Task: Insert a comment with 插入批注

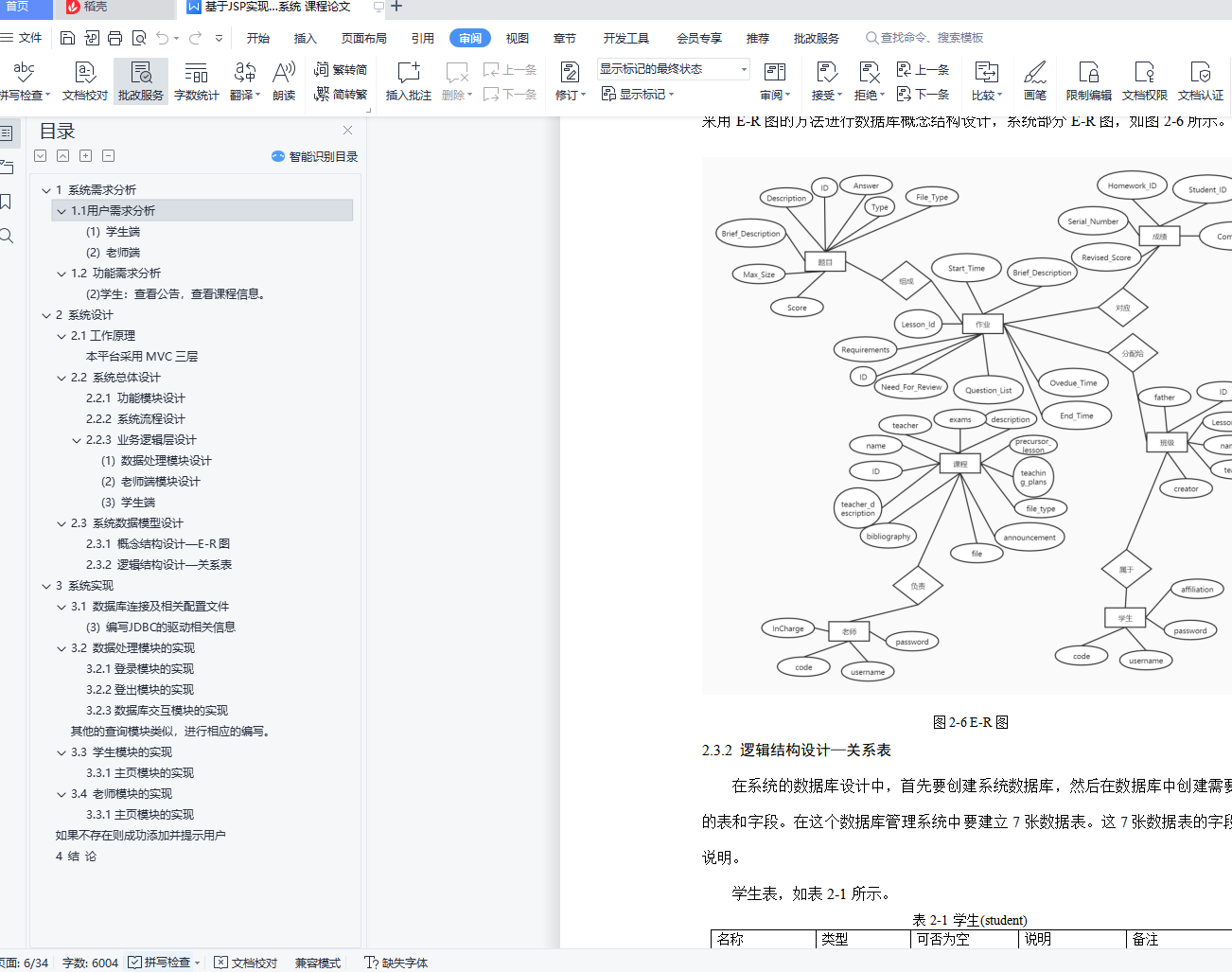Action: [409, 81]
